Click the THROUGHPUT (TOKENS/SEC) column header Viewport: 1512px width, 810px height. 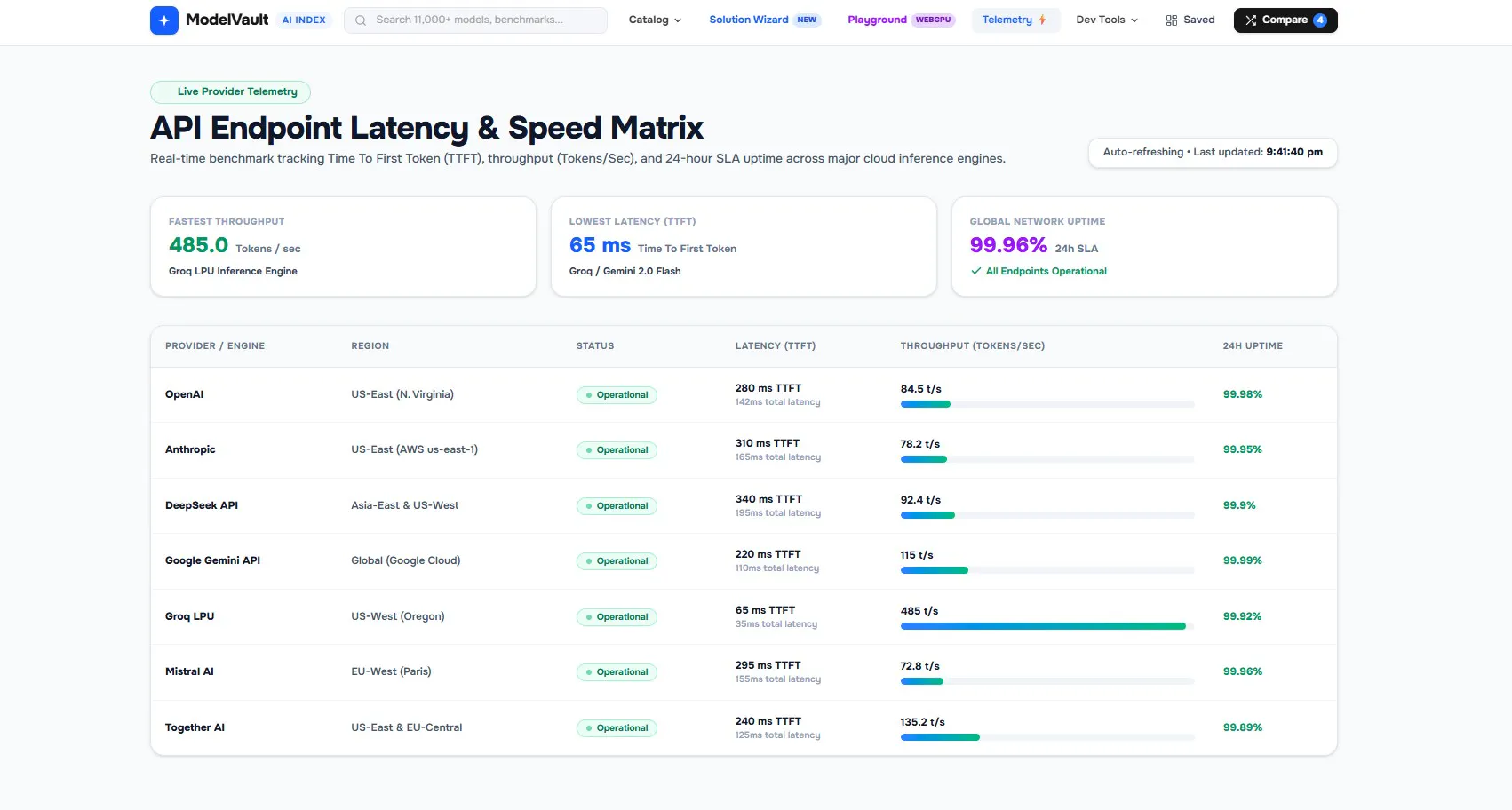[973, 346]
